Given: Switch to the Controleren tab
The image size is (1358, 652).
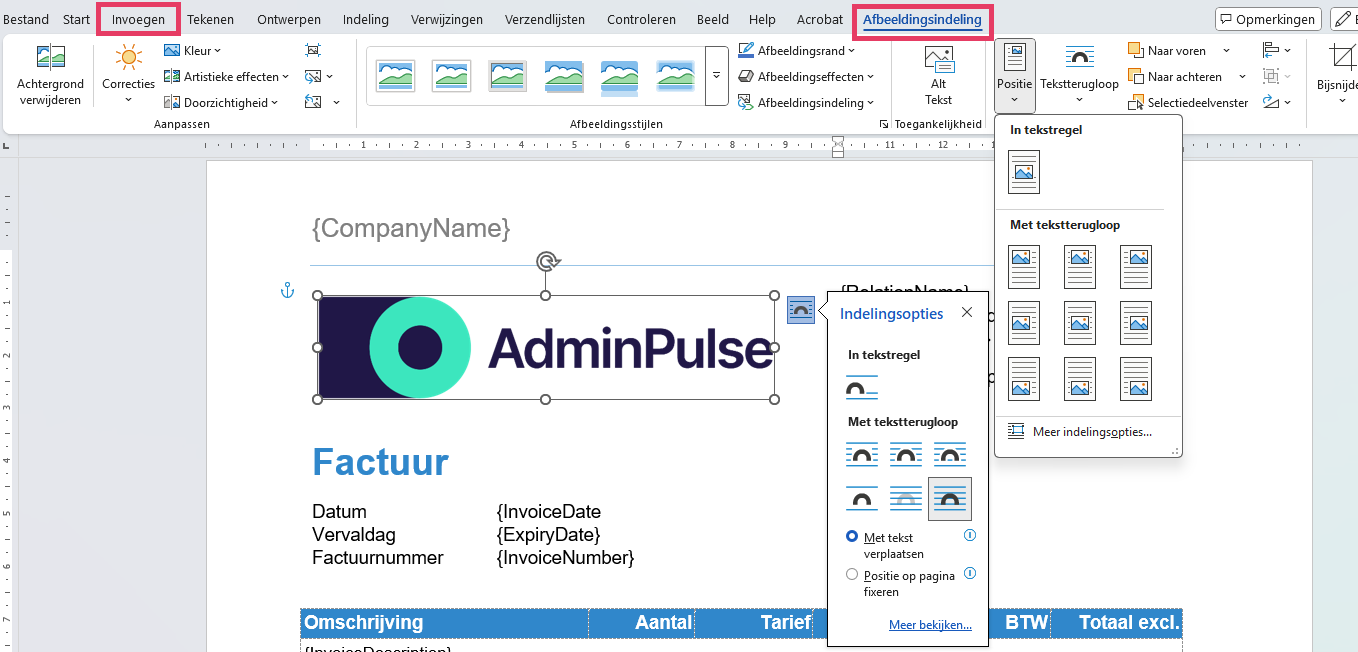Looking at the screenshot, I should pos(641,19).
